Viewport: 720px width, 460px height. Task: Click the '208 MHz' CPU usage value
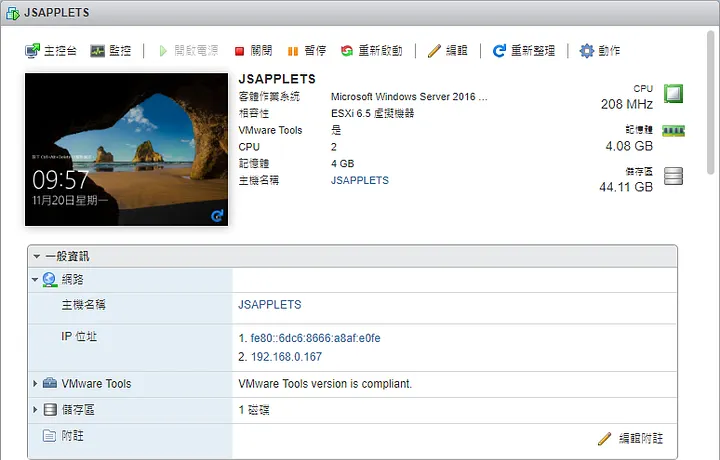pyautogui.click(x=627, y=104)
